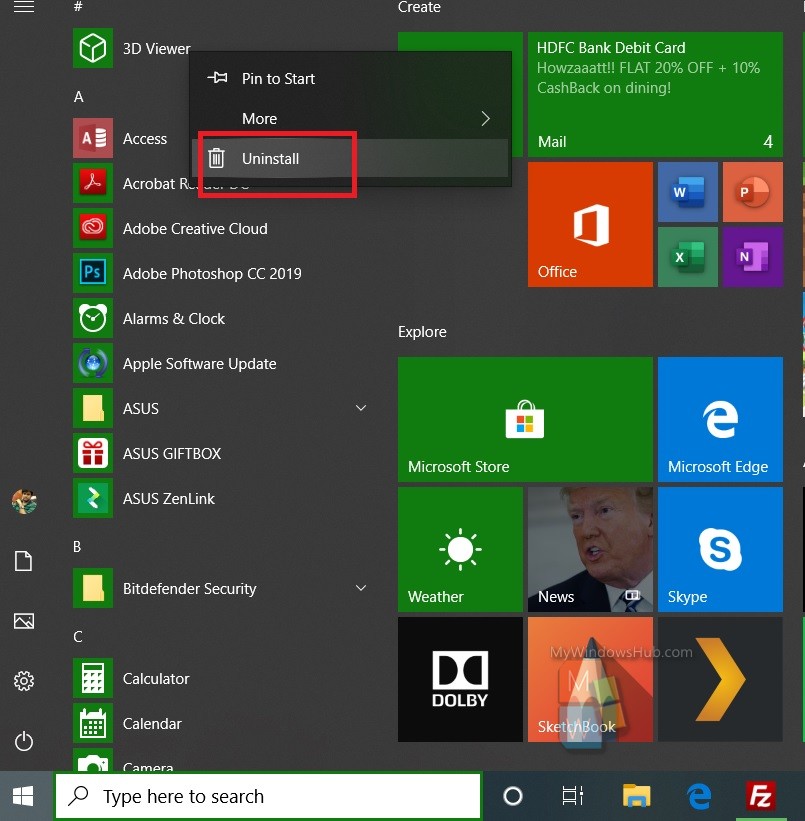The height and width of the screenshot is (821, 805).
Task: Open the Pictures sidebar icon
Action: [24, 621]
